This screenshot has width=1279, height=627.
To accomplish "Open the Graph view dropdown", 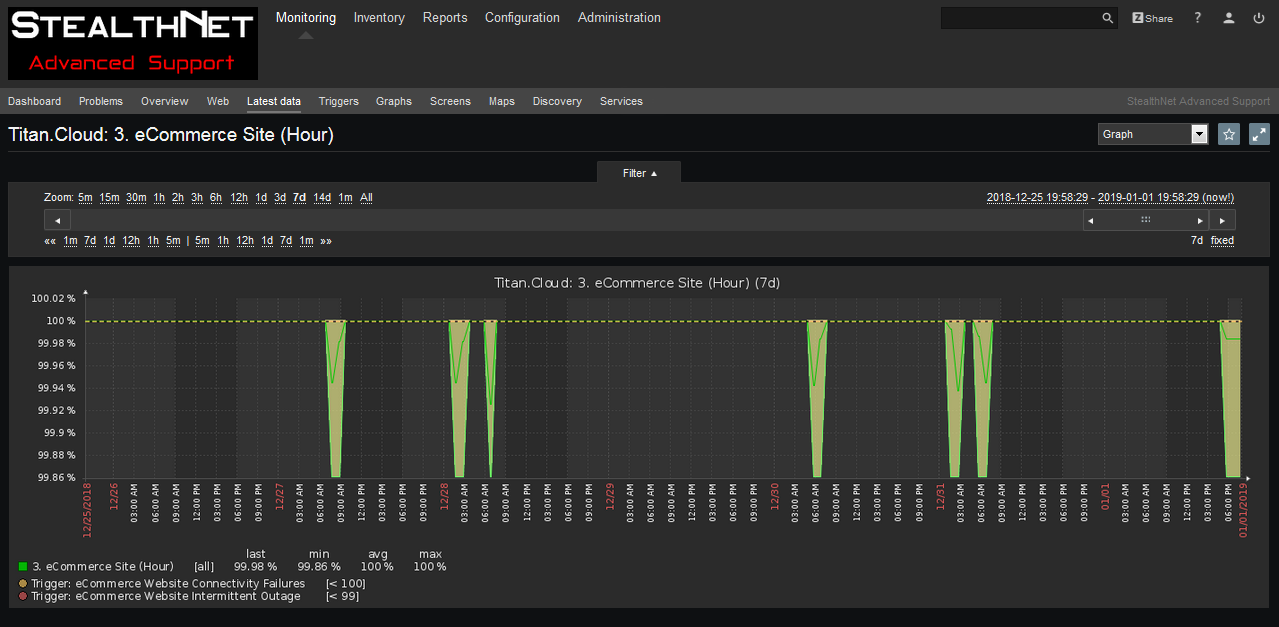I will coord(1153,134).
